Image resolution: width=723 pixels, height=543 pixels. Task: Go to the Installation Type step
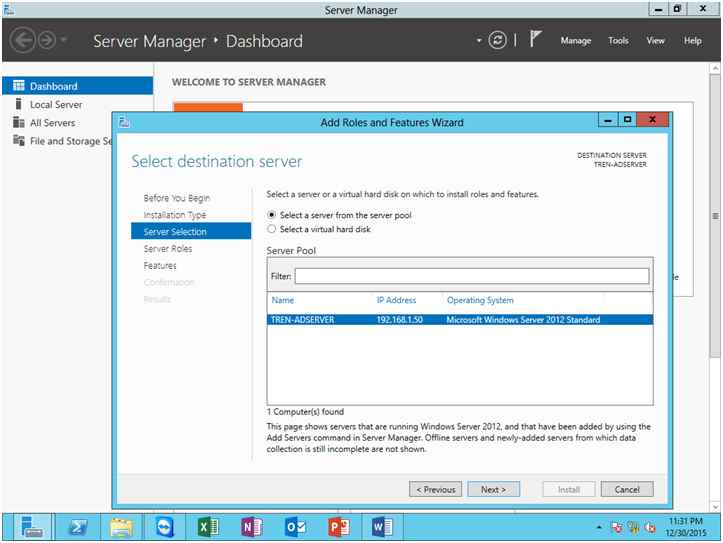(x=175, y=215)
